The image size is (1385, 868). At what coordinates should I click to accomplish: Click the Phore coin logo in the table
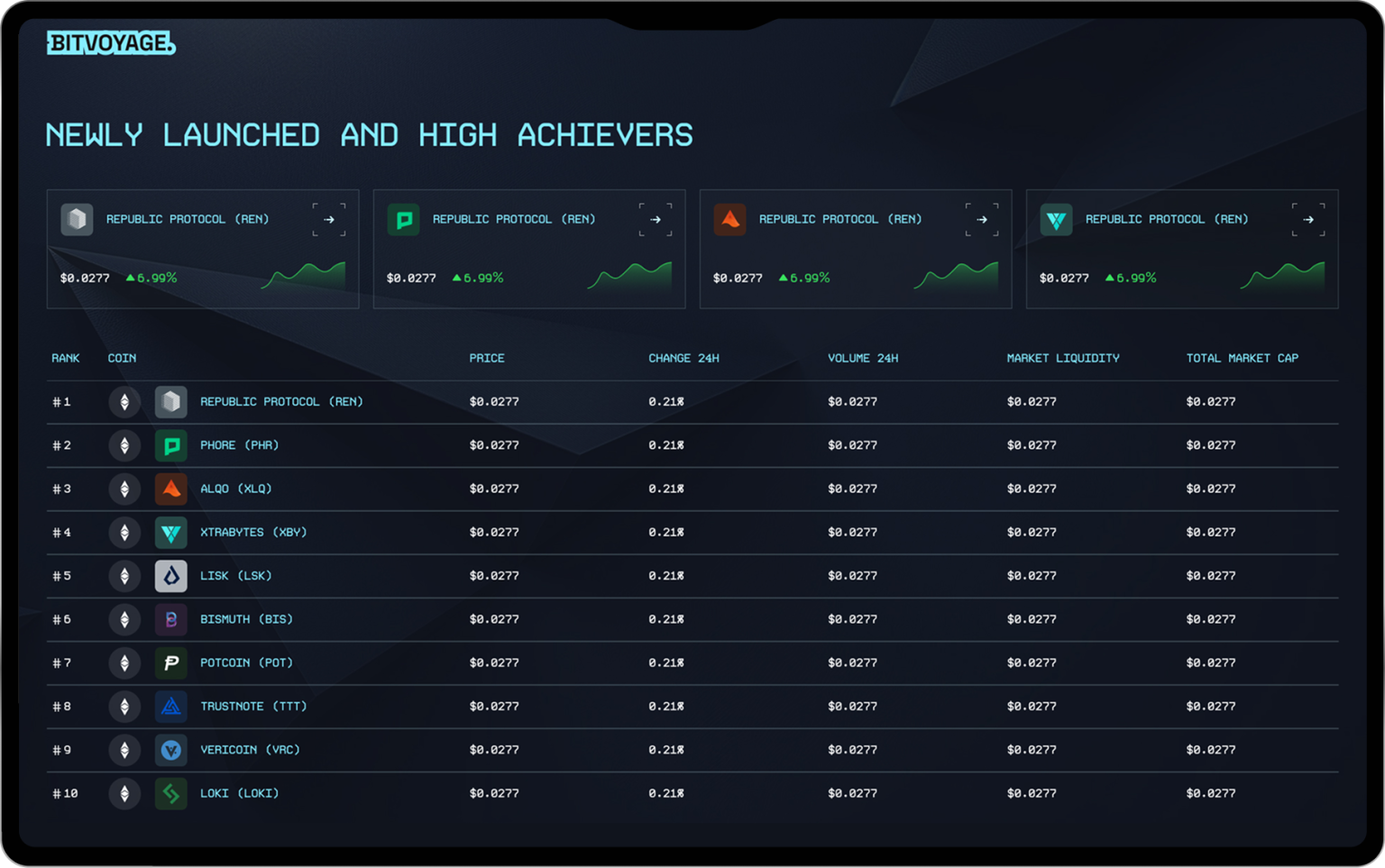click(171, 445)
